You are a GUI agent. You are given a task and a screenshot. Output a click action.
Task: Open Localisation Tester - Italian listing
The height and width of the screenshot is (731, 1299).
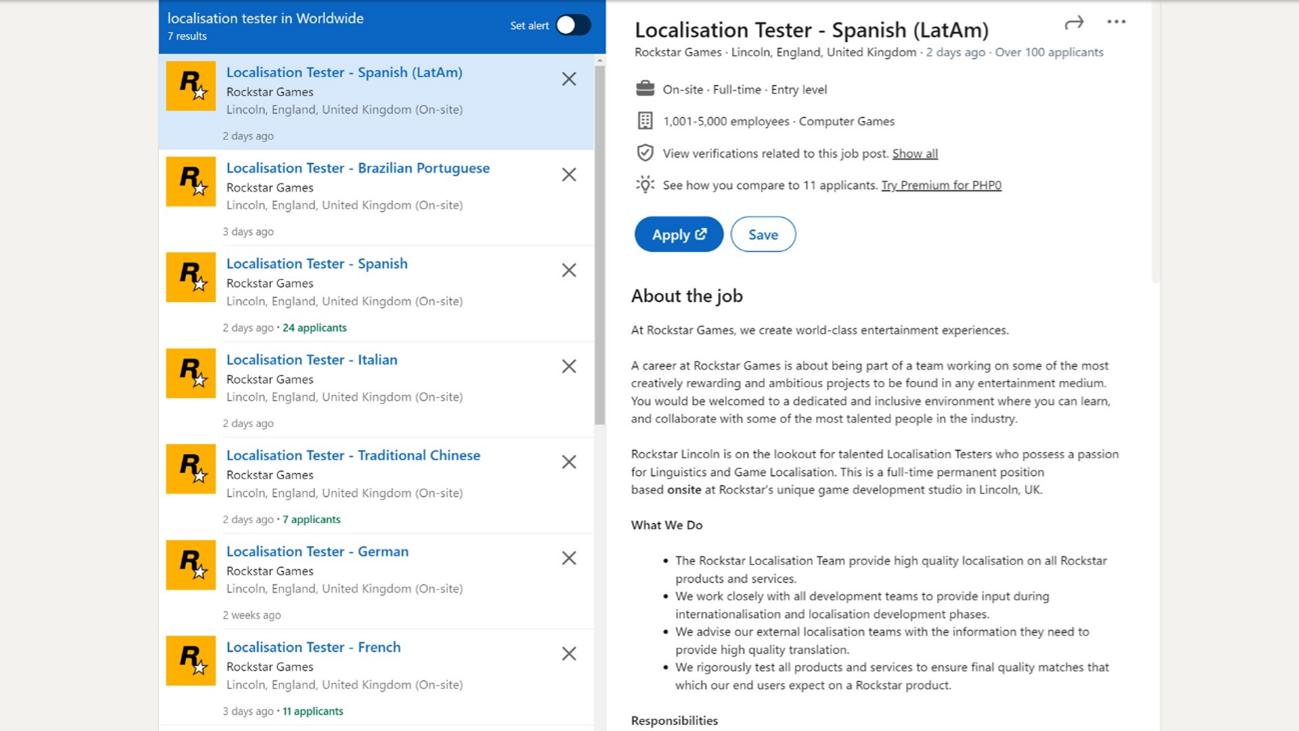tap(312, 360)
